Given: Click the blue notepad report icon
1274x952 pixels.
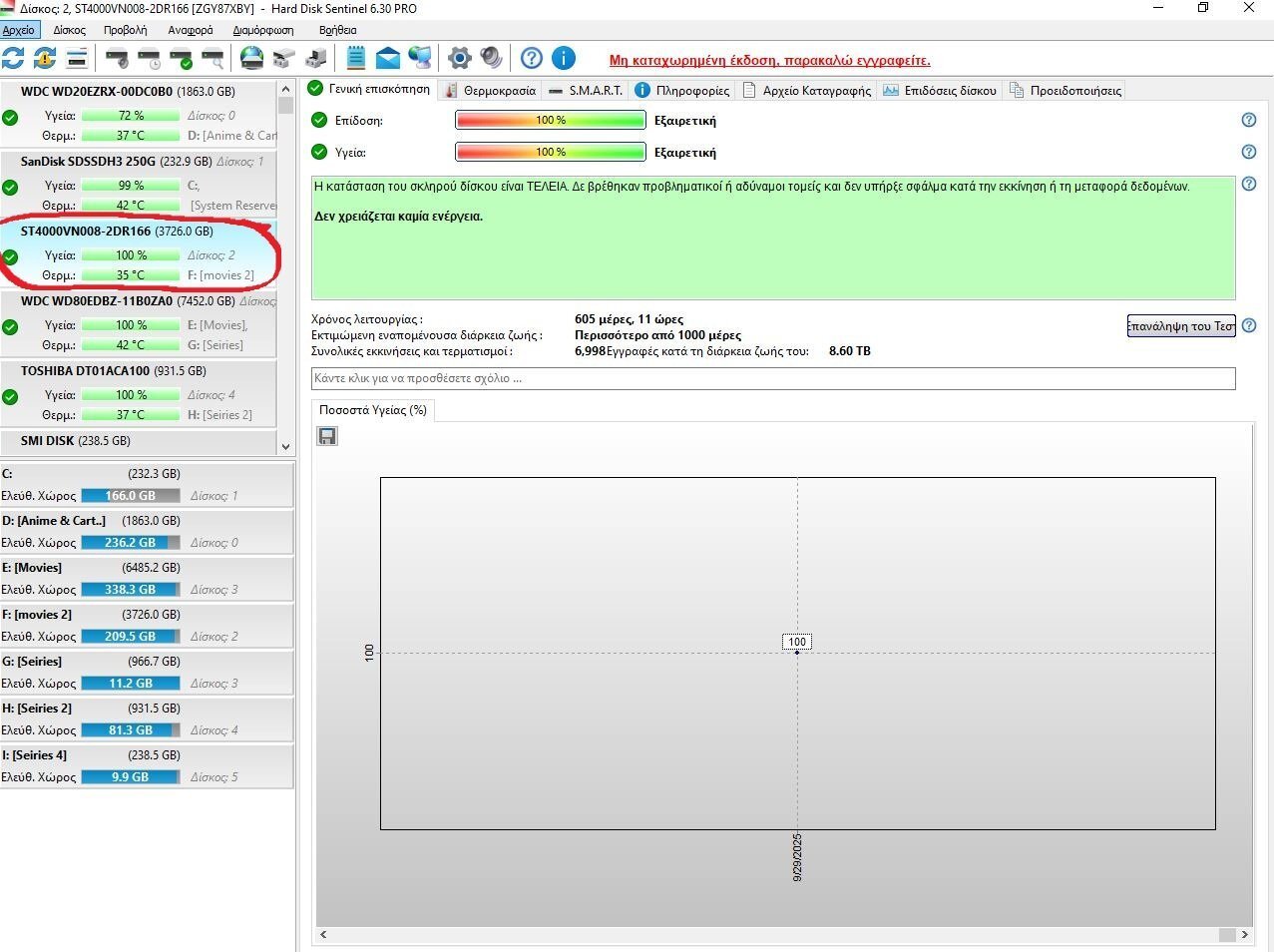Looking at the screenshot, I should coord(356,58).
